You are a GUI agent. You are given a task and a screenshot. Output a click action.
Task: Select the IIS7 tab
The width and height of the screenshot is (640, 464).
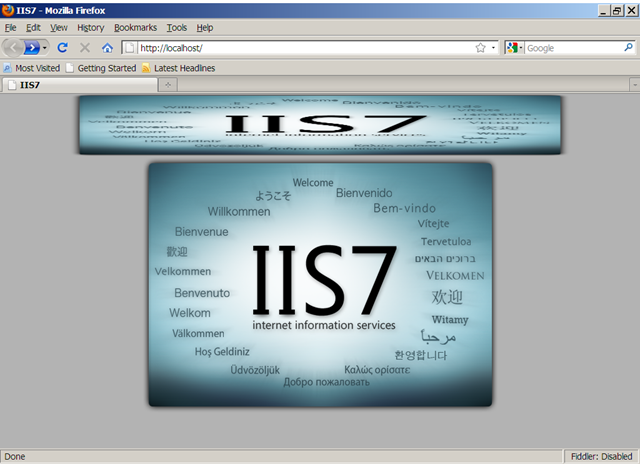[80, 85]
